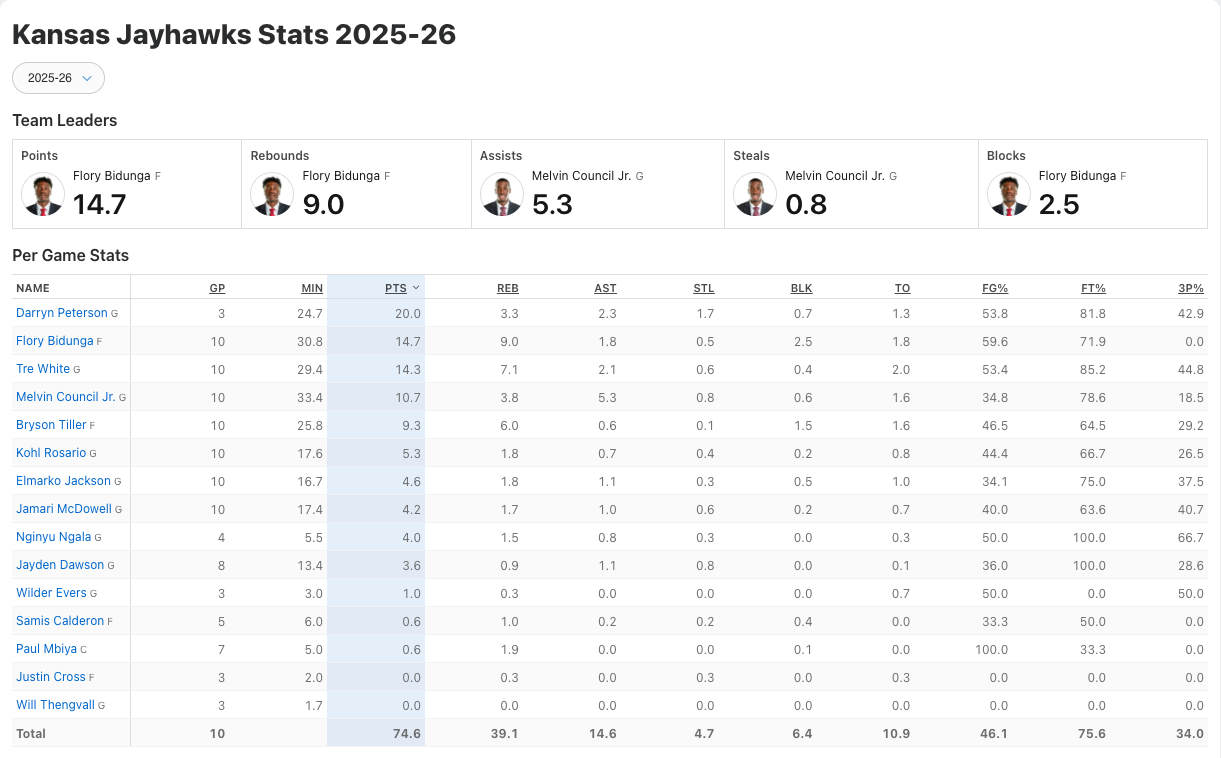
Task: Open the 2025-26 season dropdown
Action: 58,78
